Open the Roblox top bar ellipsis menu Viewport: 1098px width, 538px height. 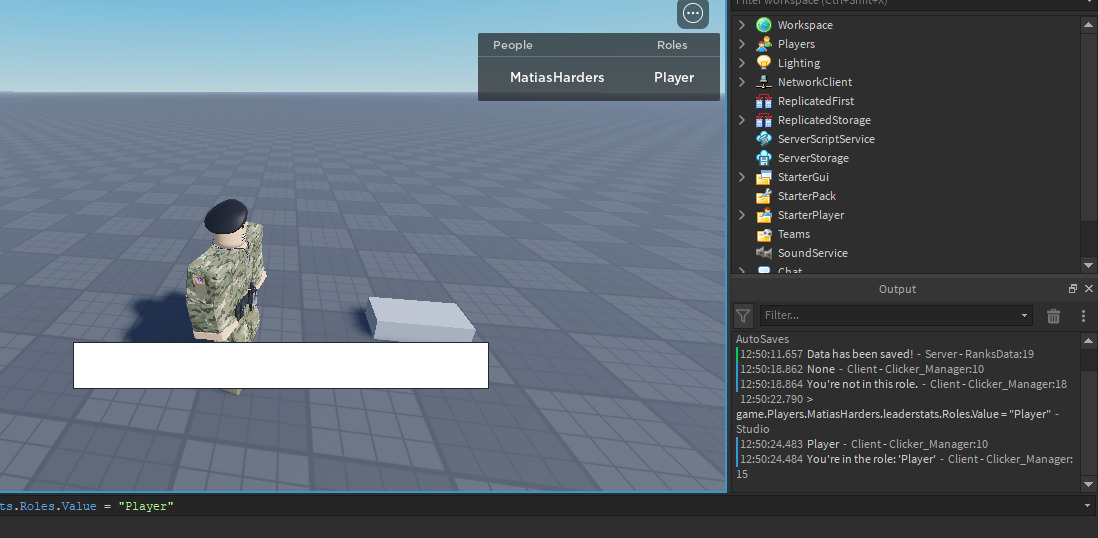coord(693,13)
